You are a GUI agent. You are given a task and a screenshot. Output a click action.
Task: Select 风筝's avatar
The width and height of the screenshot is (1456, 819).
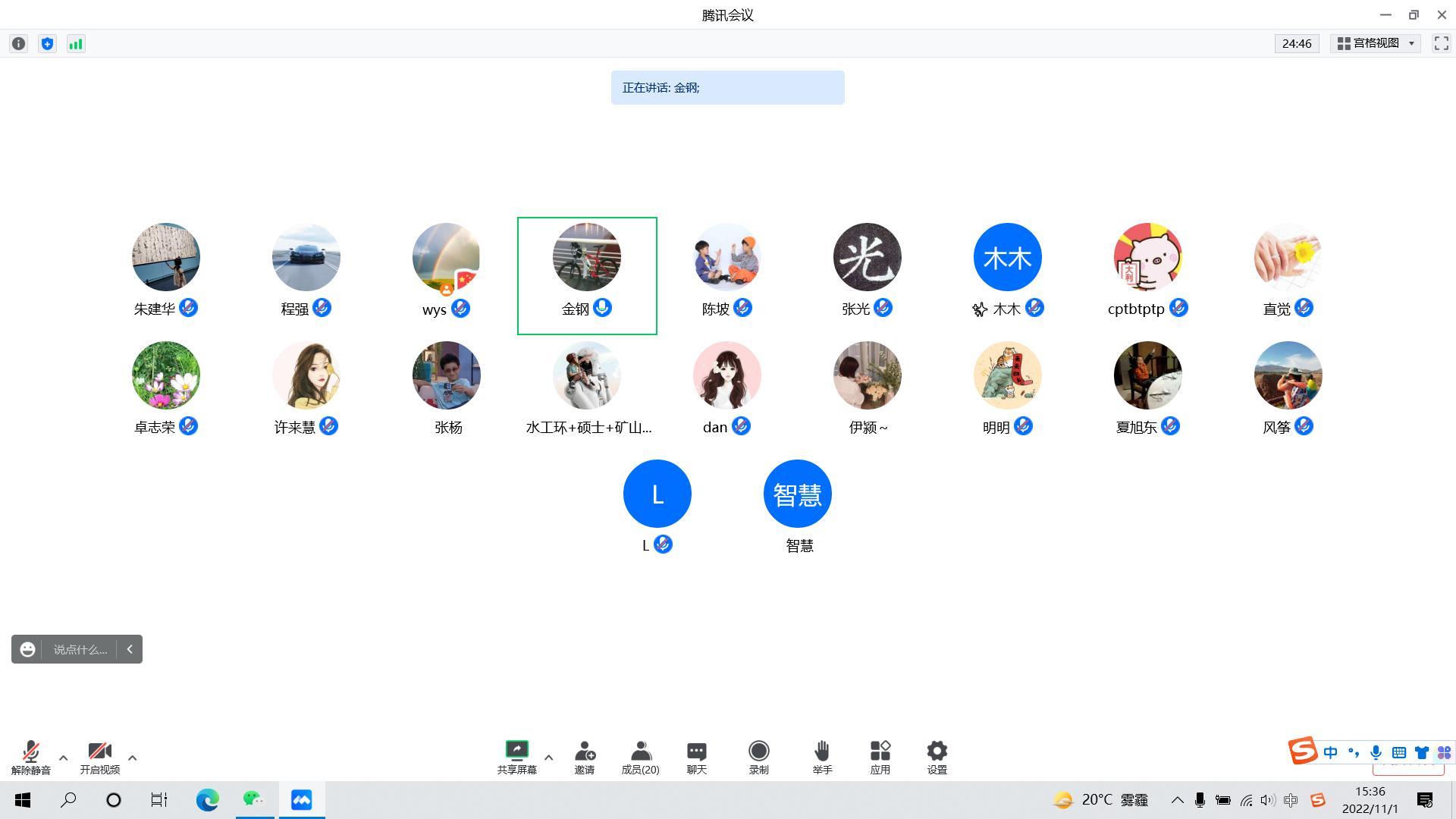pyautogui.click(x=1288, y=375)
